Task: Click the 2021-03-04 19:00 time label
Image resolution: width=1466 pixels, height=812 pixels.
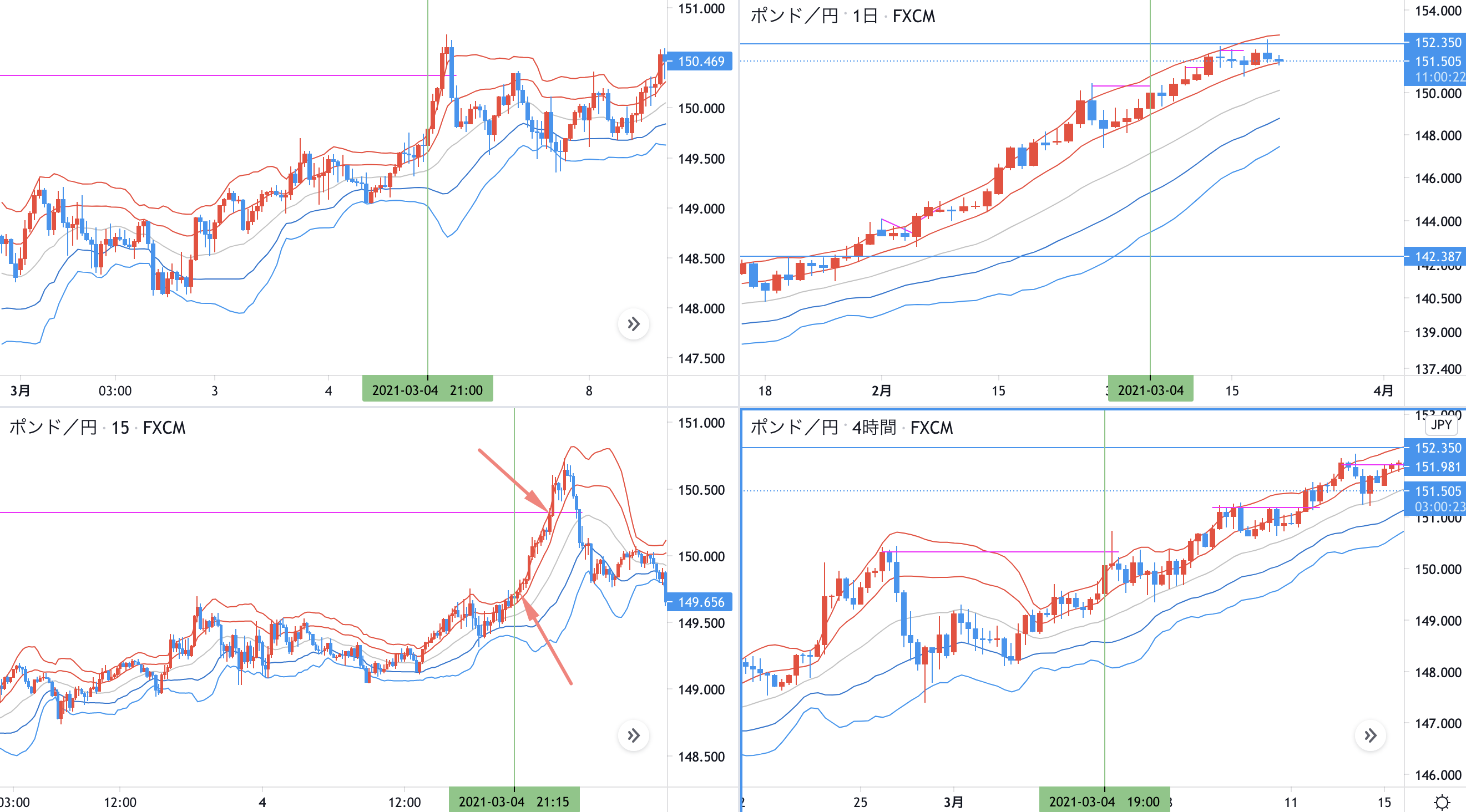Action: pyautogui.click(x=1104, y=802)
